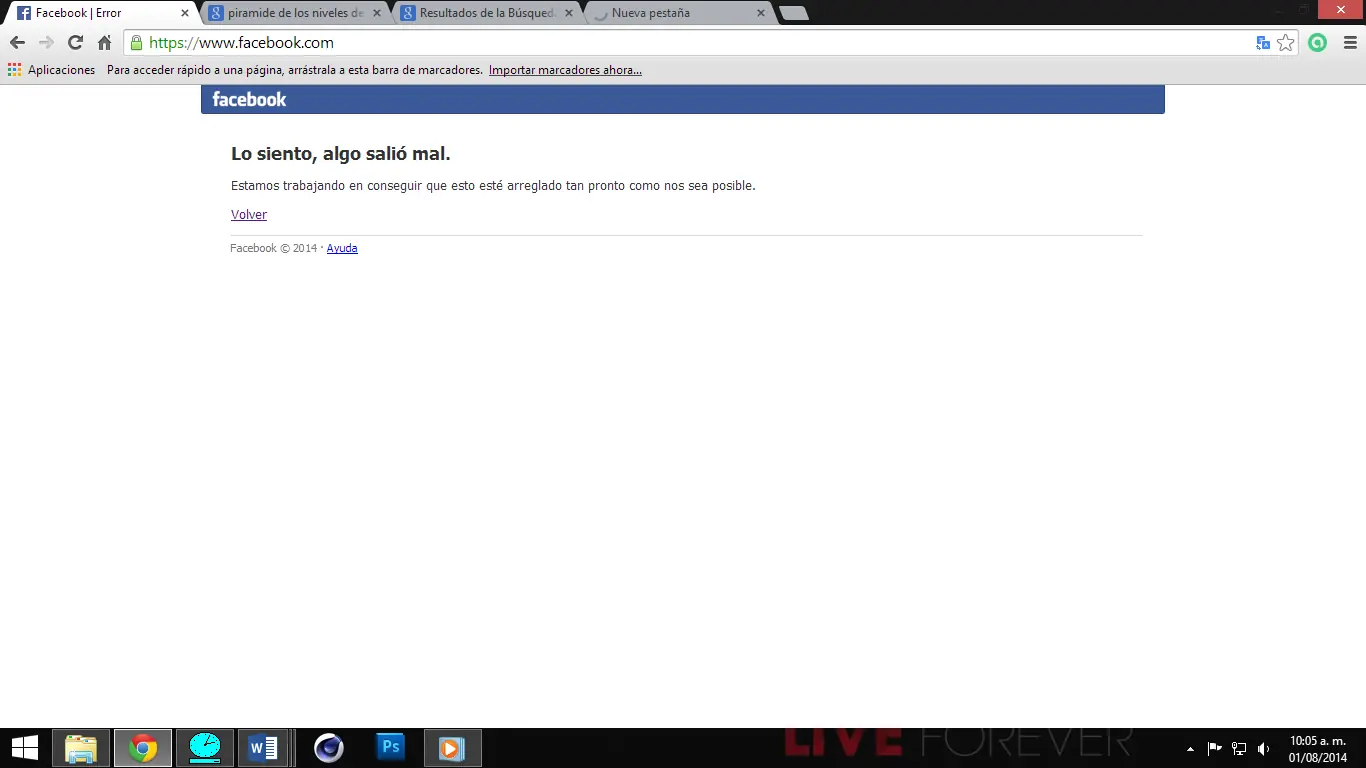Open the Ayuda help link
1366x768 pixels.
point(342,248)
